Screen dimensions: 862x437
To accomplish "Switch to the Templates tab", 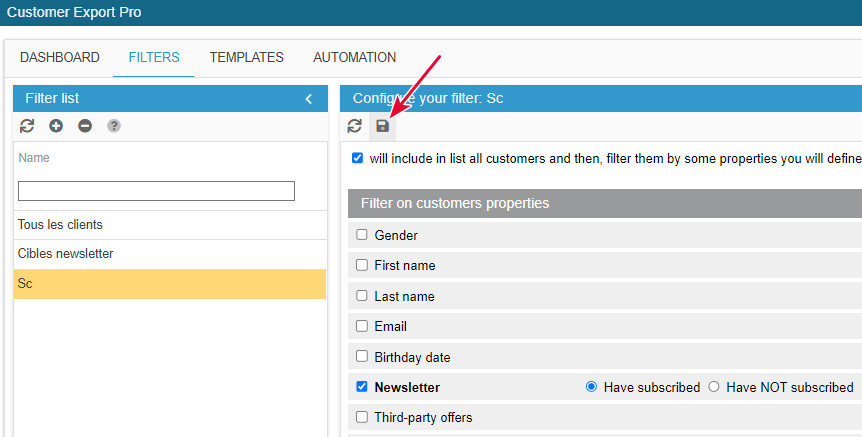I will tap(246, 58).
